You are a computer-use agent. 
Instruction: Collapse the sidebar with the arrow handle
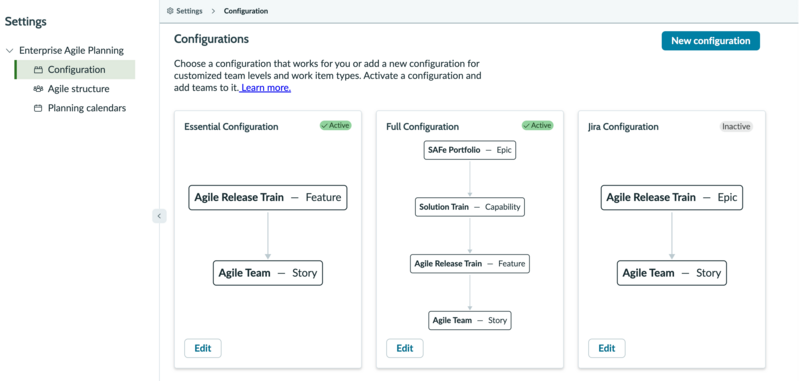click(159, 216)
